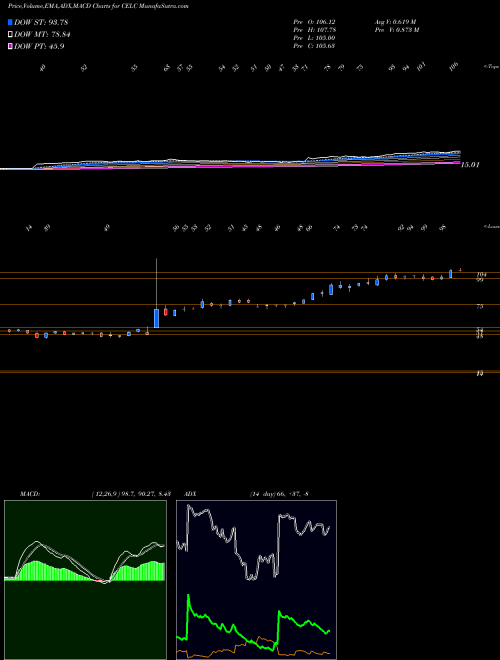500x660 pixels.
Task: Click the white DOW MT legend swatch
Action: (11, 35)
